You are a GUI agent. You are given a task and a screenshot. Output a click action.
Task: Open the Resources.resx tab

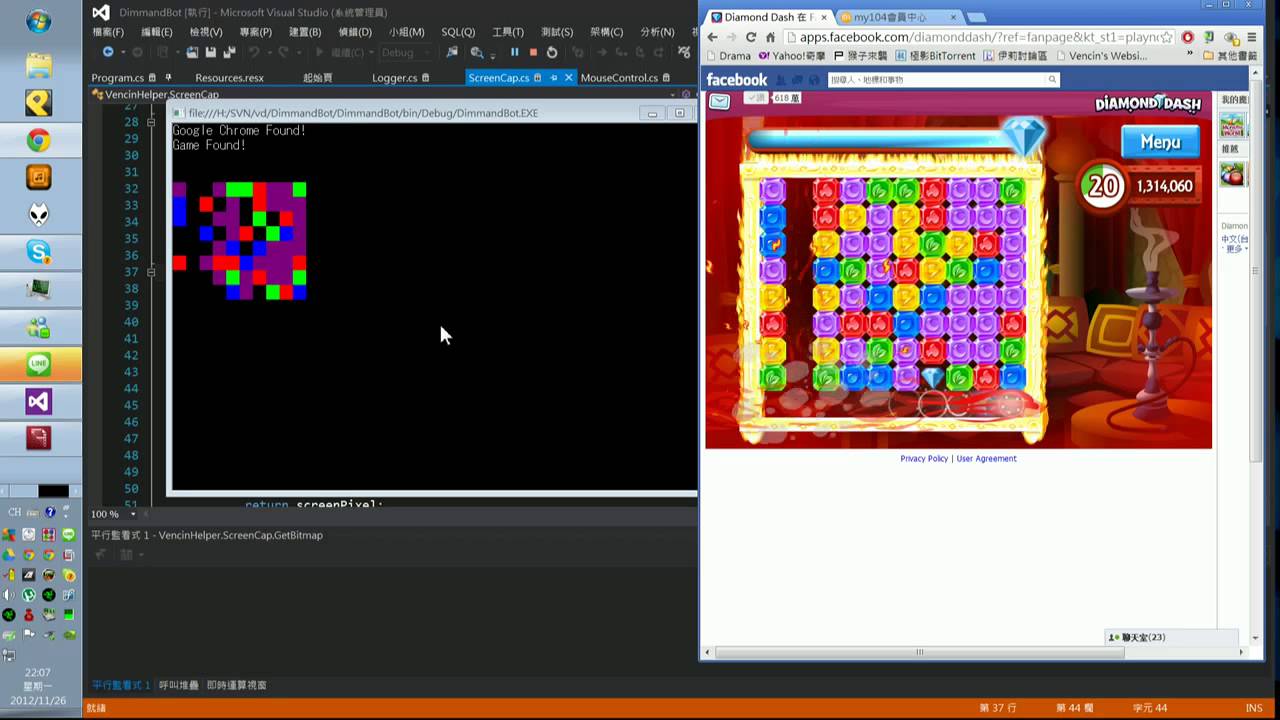coord(229,77)
